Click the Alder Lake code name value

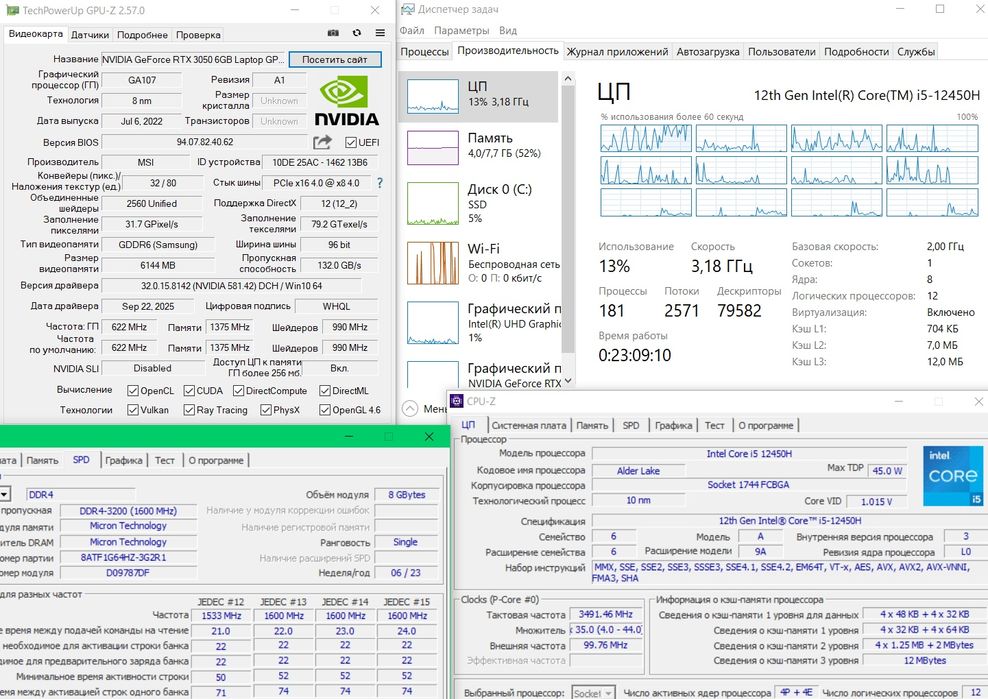[x=638, y=470]
